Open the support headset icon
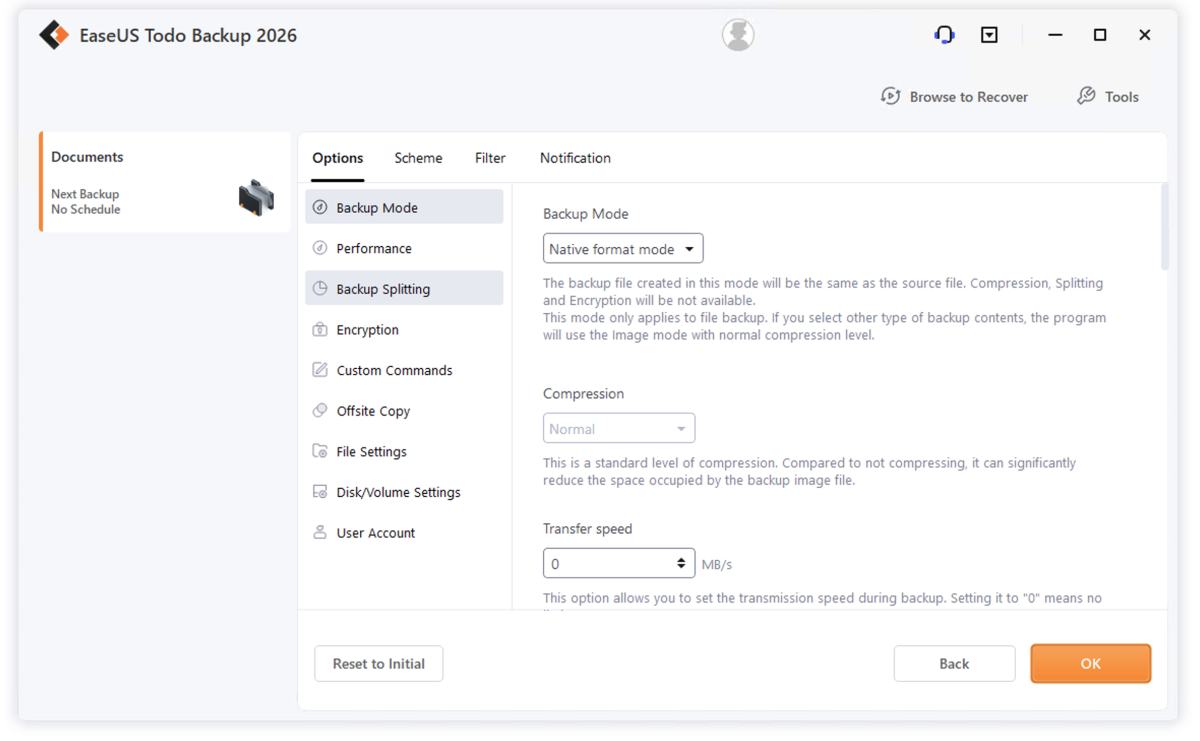1200x741 pixels. [x=944, y=35]
